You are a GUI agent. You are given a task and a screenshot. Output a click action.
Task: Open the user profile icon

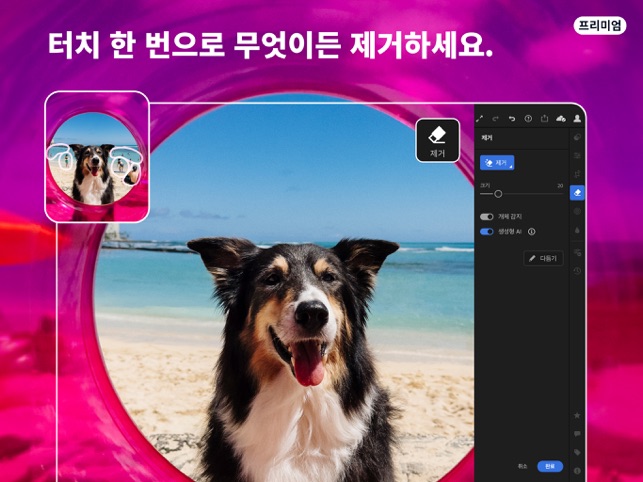(x=577, y=119)
